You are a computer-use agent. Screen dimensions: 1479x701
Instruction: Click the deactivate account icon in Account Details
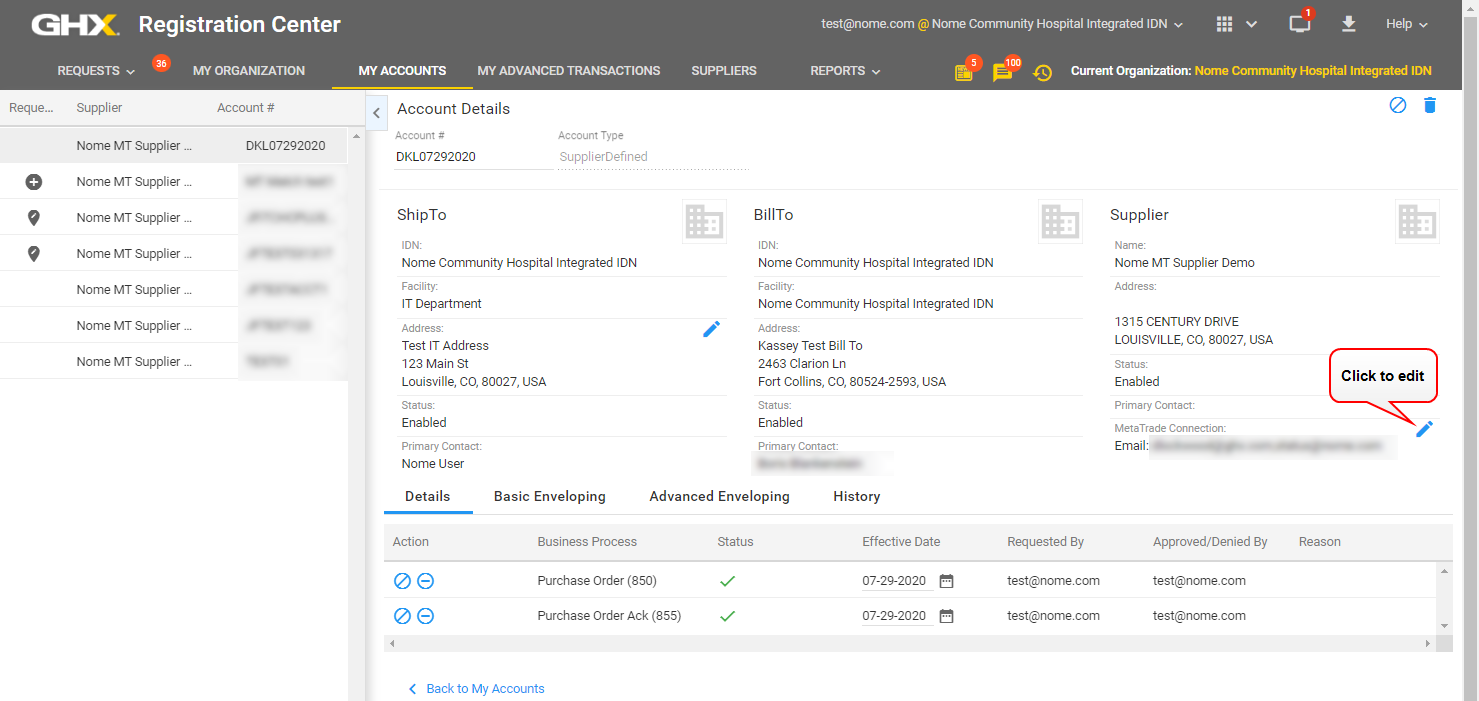click(1398, 105)
